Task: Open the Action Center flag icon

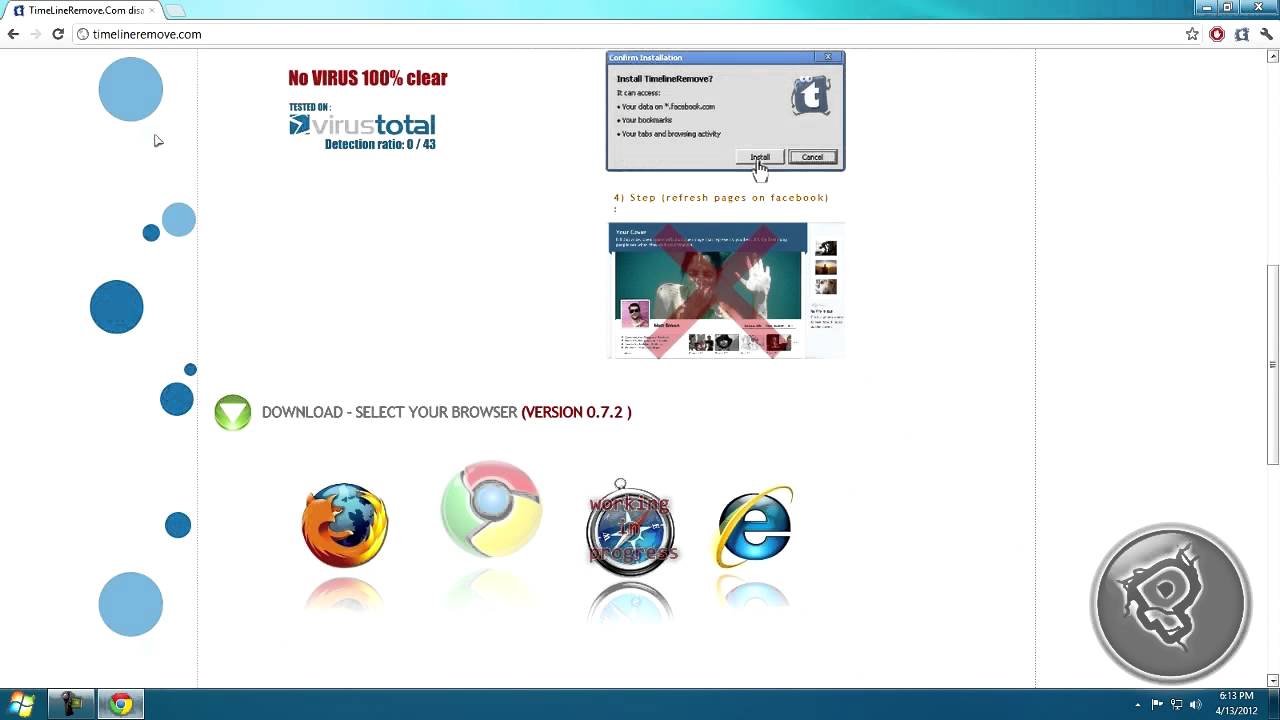Action: [x=1158, y=705]
